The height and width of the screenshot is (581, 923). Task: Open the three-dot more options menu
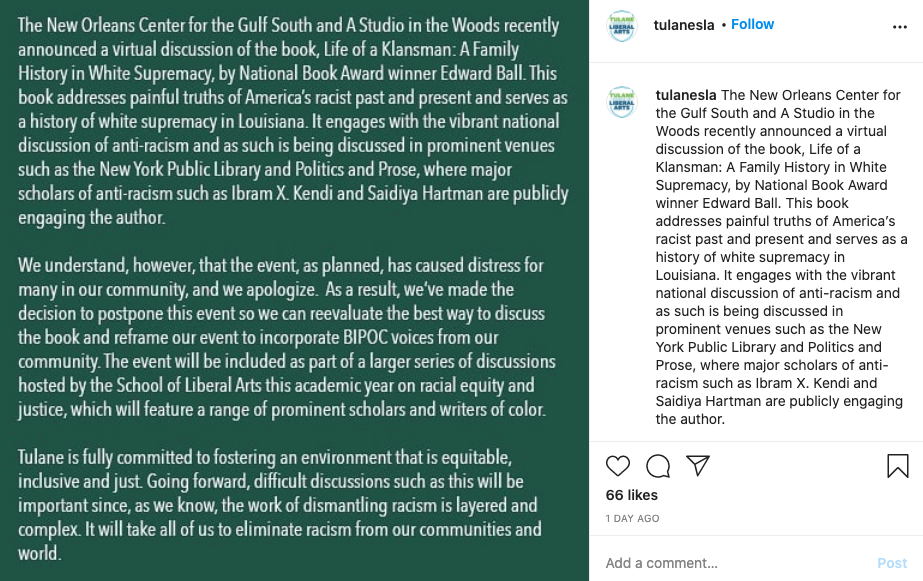coord(899,27)
